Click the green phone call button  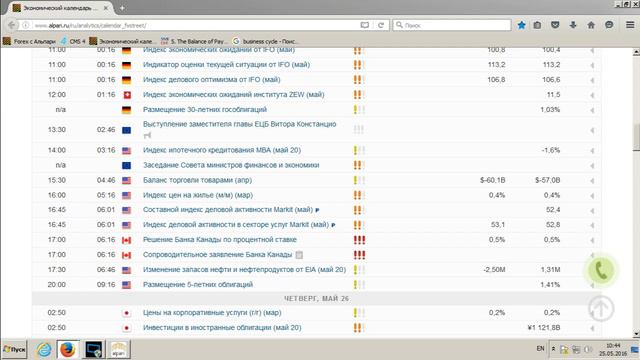pyautogui.click(x=601, y=270)
